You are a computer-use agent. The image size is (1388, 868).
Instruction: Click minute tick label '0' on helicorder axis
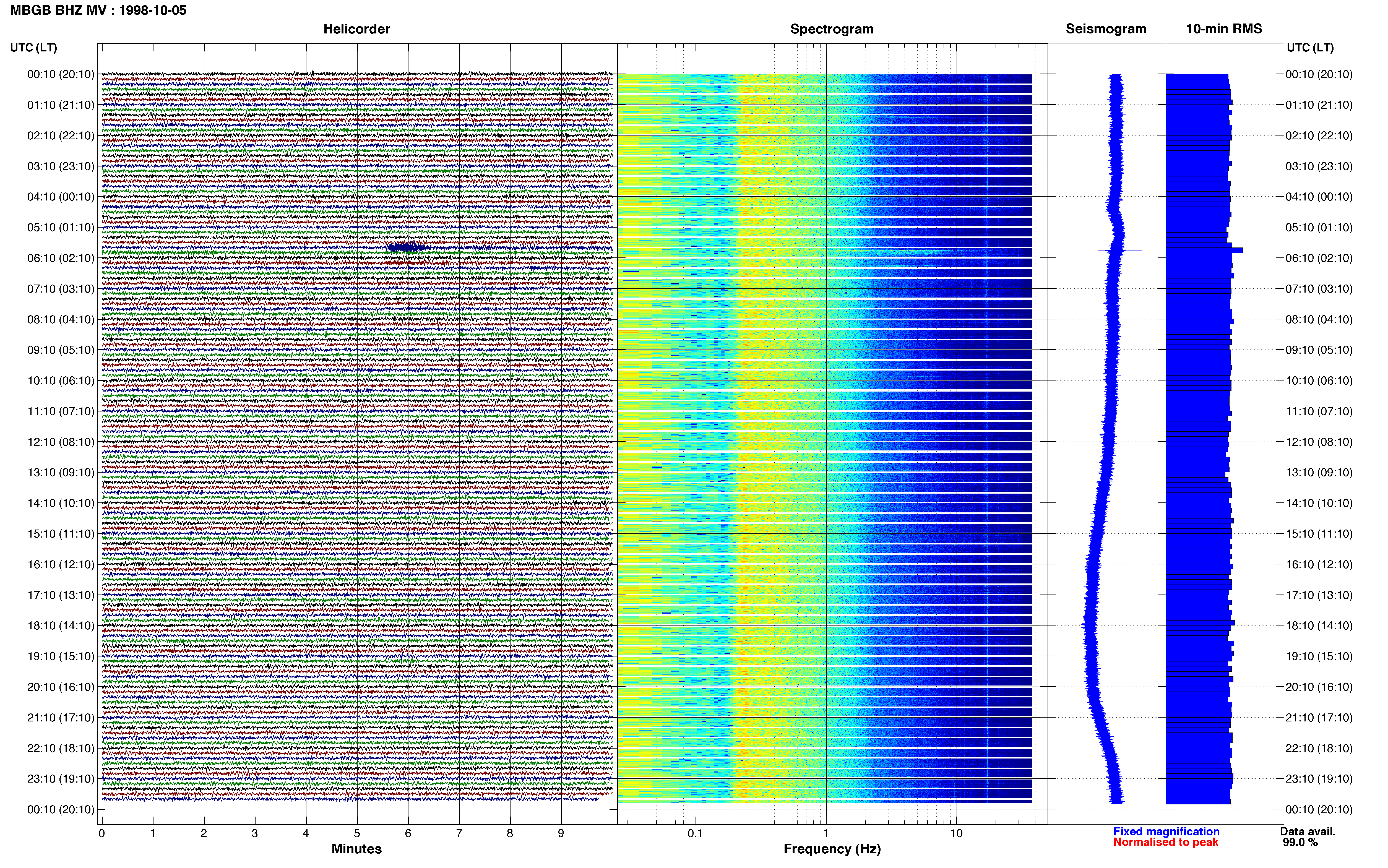pyautogui.click(x=101, y=833)
